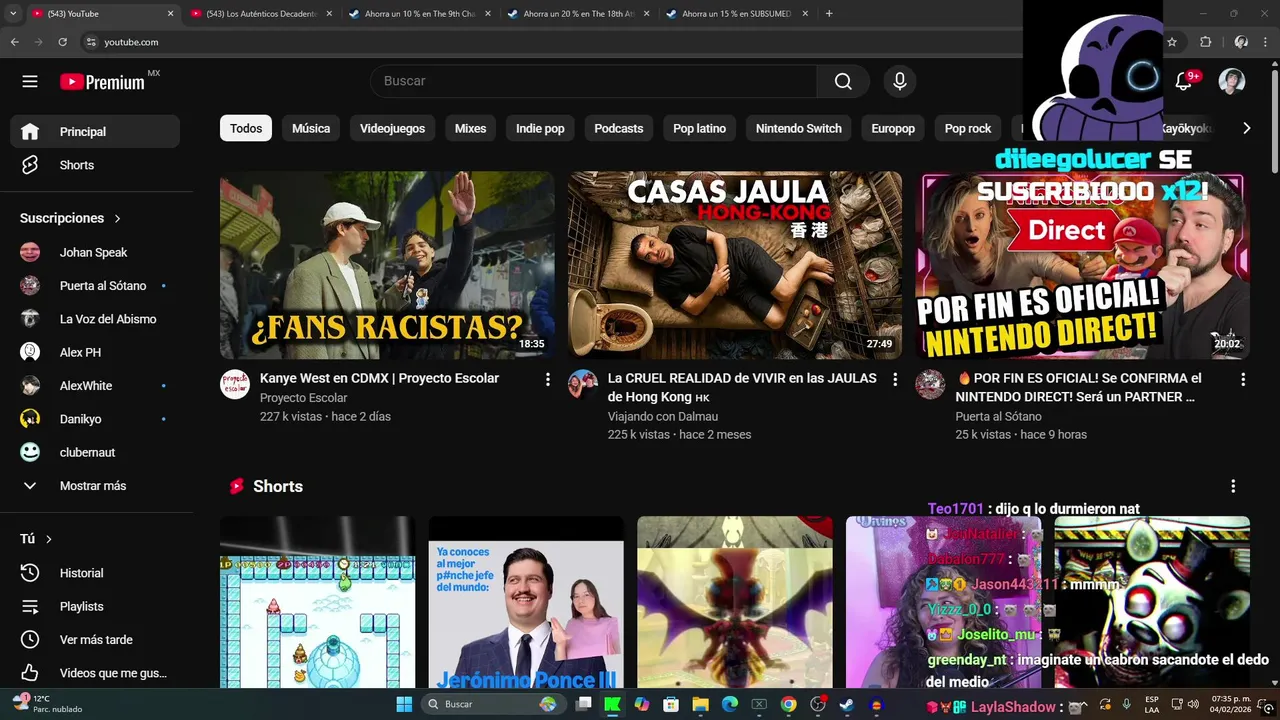Click the Buscar search field
The height and width of the screenshot is (720, 1280).
(594, 81)
